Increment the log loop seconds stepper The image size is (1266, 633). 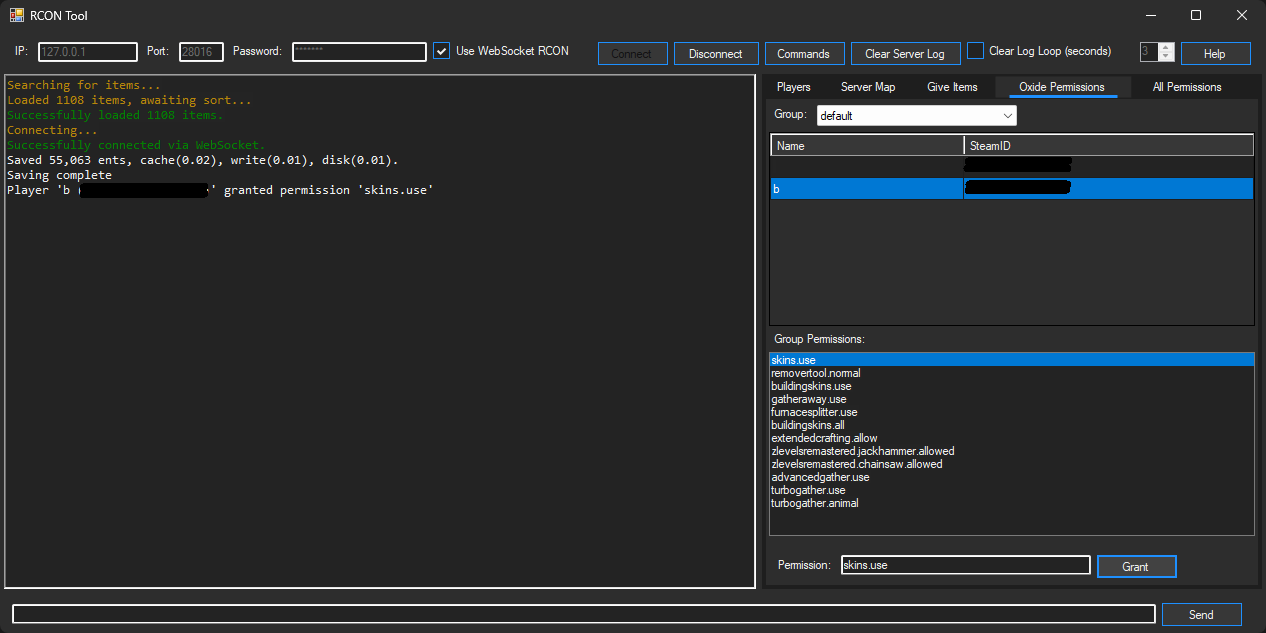point(1165,47)
